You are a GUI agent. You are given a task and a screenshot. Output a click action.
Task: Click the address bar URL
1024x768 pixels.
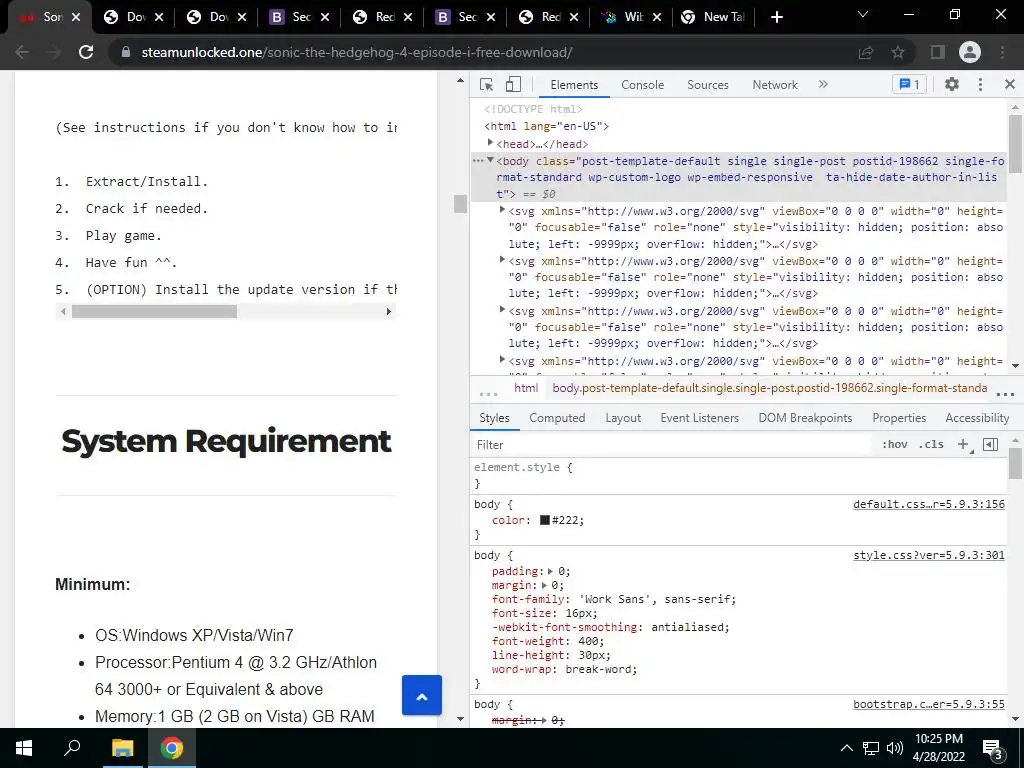click(x=357, y=52)
